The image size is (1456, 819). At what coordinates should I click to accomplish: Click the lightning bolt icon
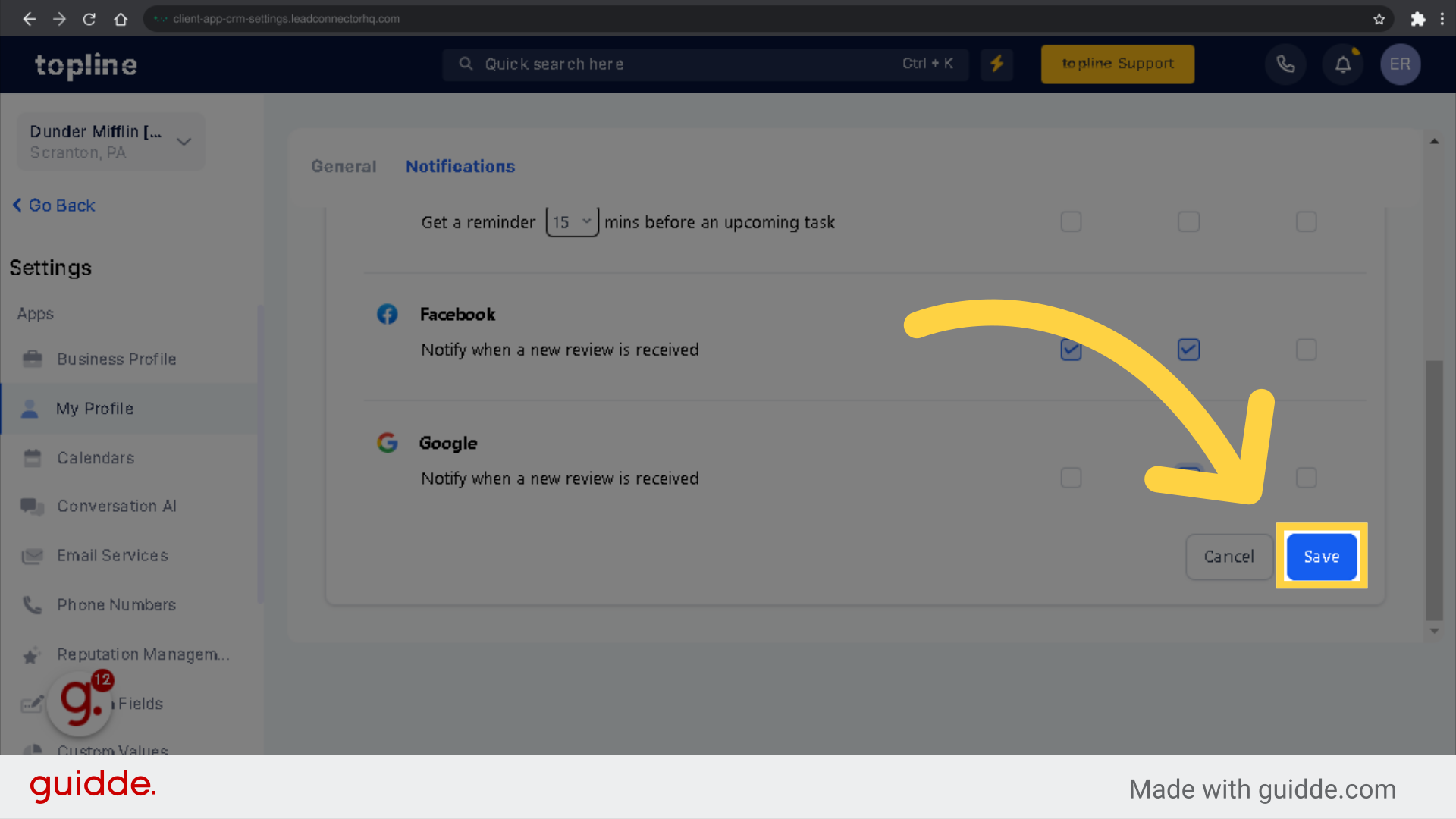[999, 63]
